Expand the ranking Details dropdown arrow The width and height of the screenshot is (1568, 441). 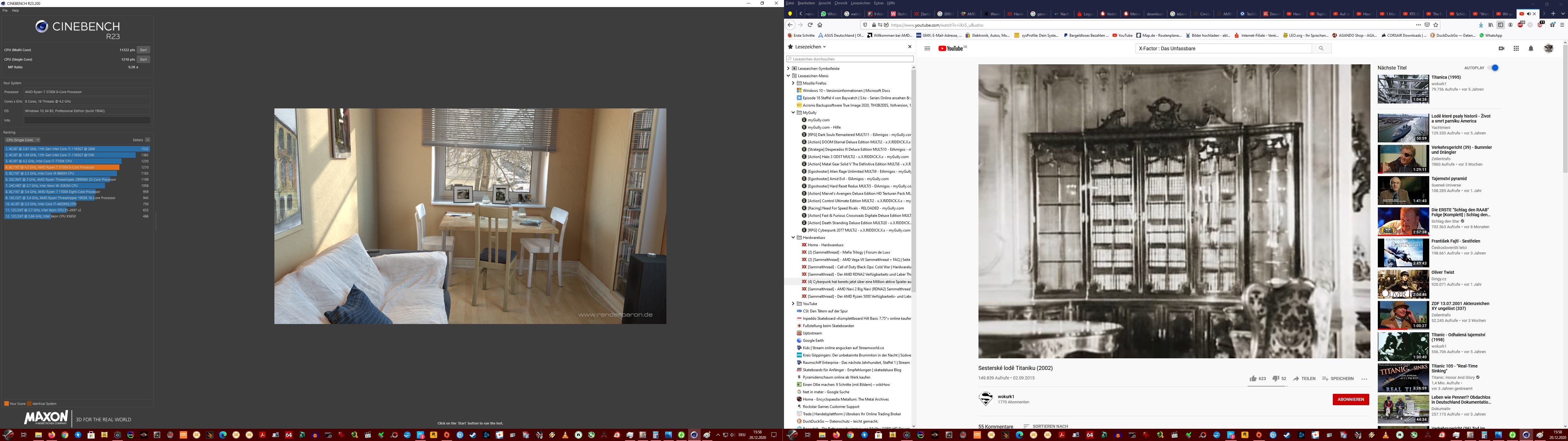click(147, 140)
